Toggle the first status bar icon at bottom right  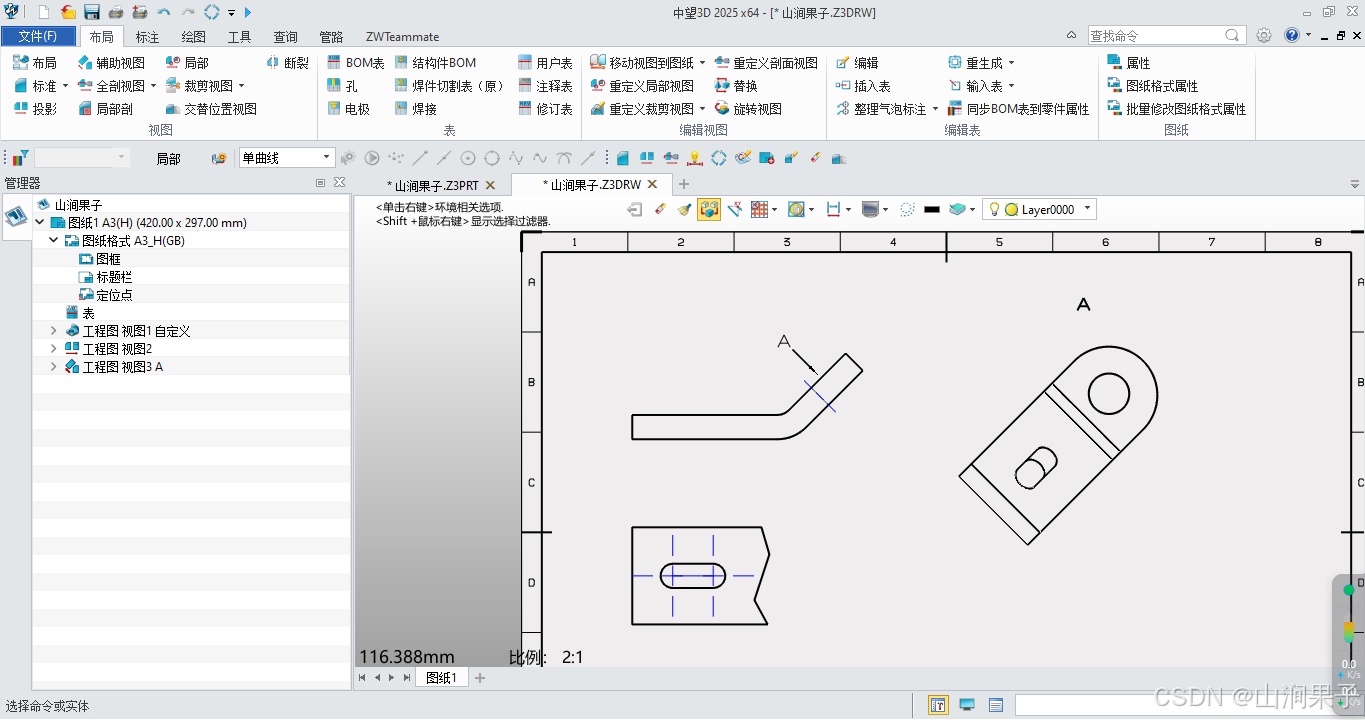[938, 705]
